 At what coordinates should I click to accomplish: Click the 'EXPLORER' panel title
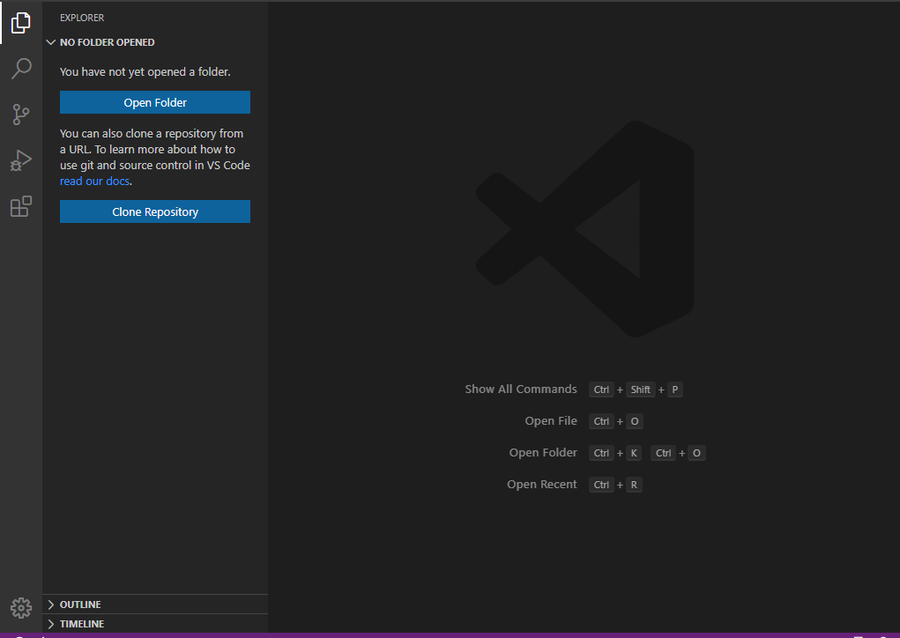(82, 18)
